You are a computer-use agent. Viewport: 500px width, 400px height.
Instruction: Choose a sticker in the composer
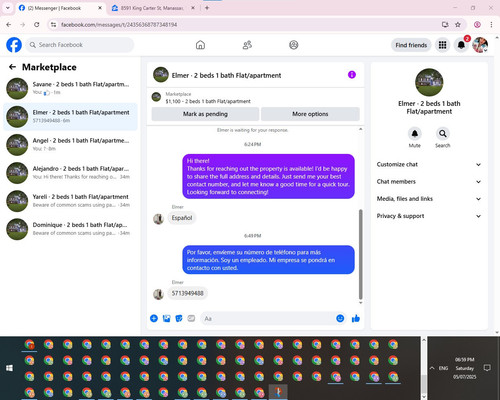tap(179, 318)
